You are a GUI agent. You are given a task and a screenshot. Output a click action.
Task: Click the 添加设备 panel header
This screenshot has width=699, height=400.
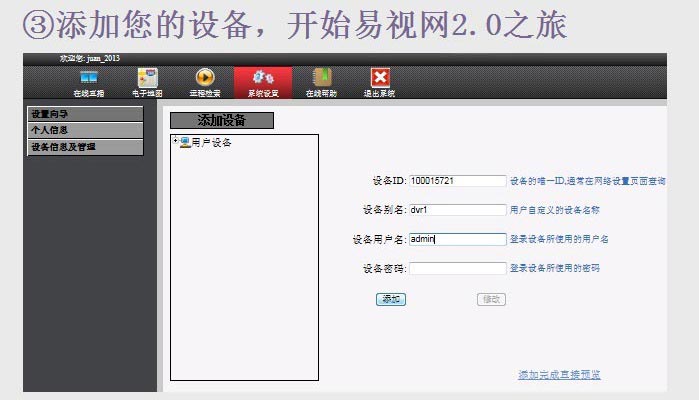[x=222, y=120]
